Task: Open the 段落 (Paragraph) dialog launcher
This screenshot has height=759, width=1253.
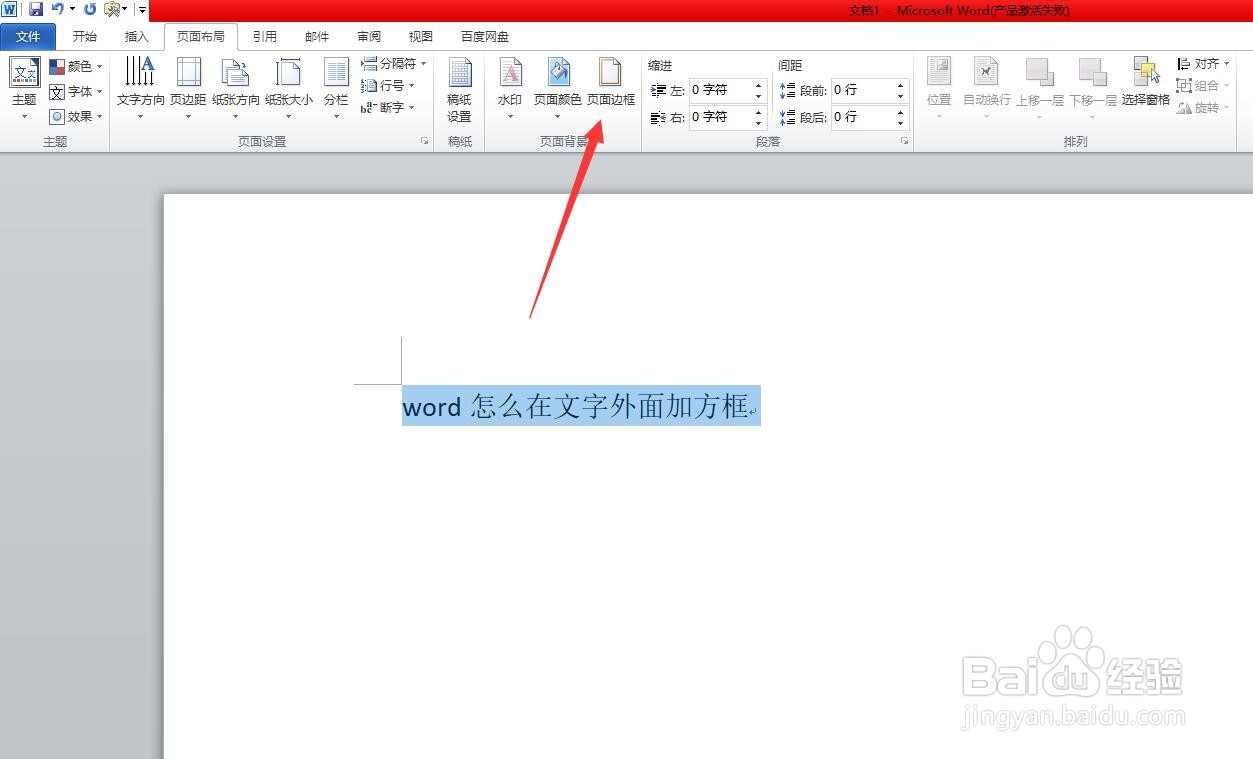Action: click(905, 142)
